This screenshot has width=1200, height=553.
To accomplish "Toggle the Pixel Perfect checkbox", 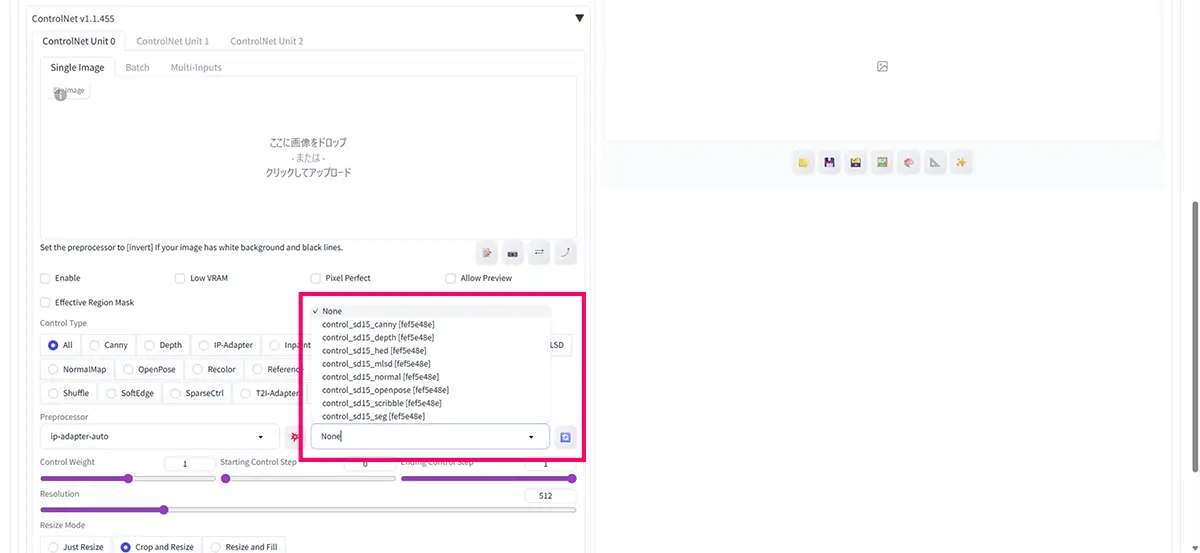I will [316, 278].
